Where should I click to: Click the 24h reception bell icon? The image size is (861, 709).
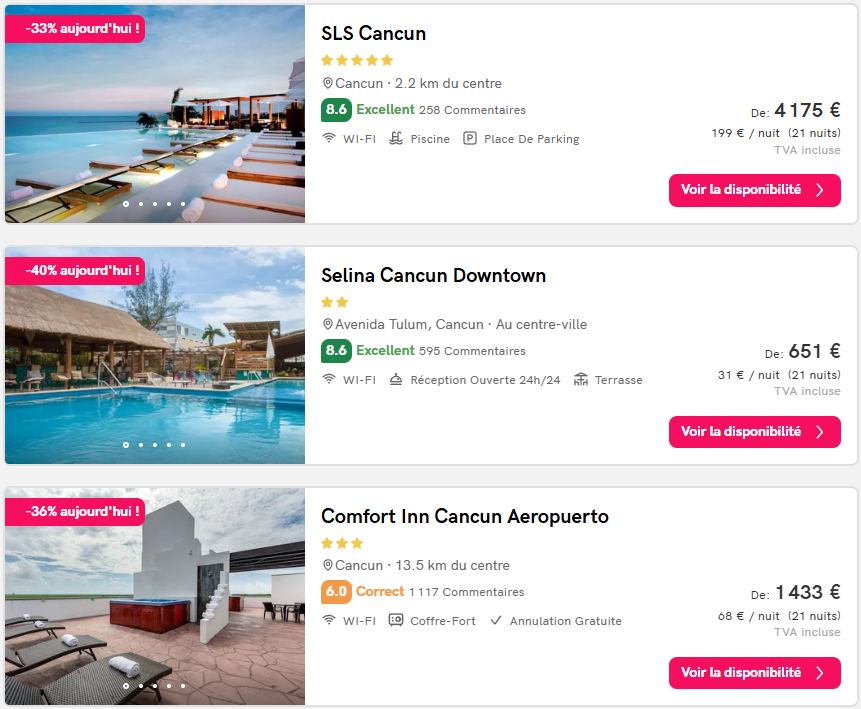click(396, 380)
